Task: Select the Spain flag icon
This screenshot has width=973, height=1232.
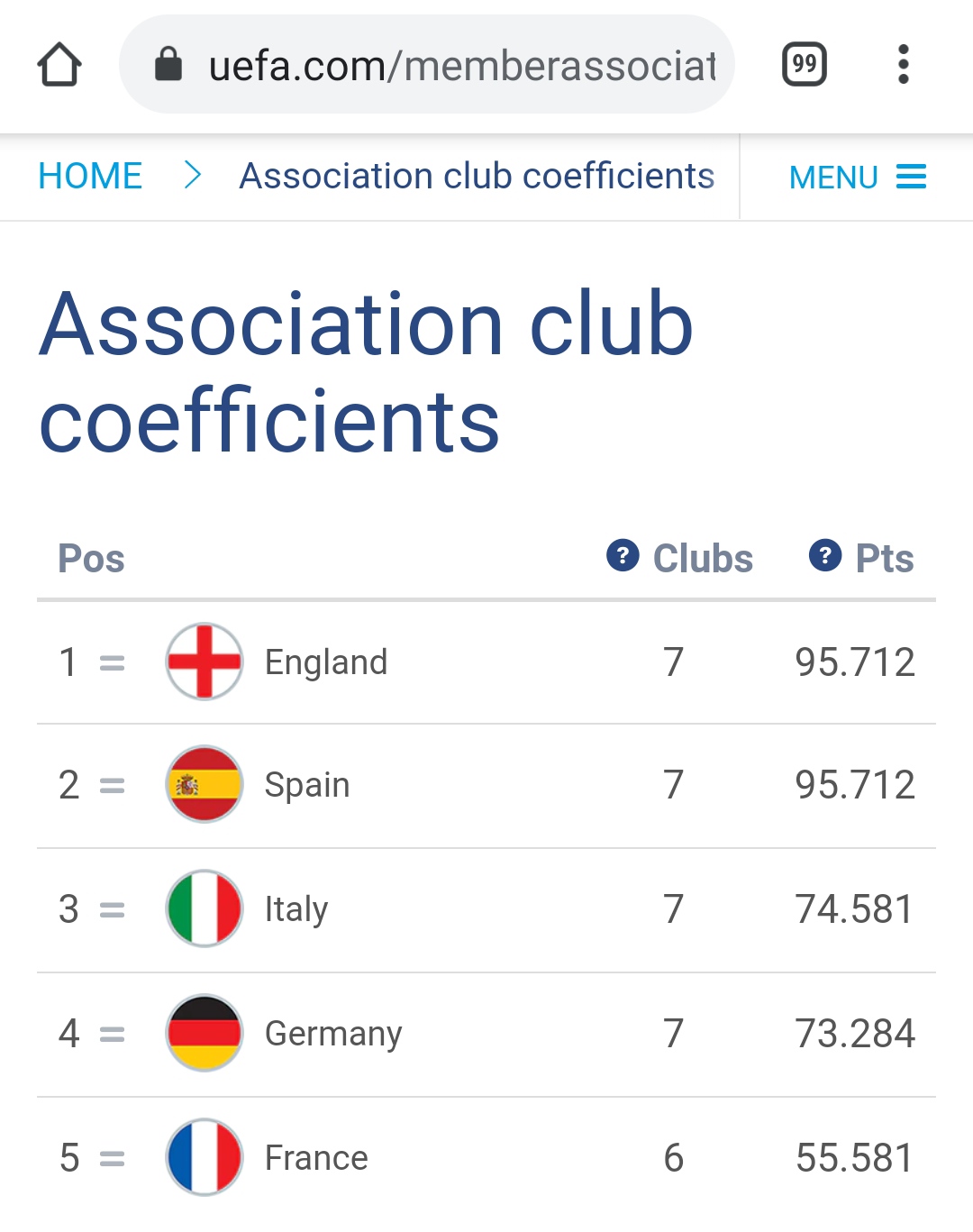Action: [x=205, y=784]
